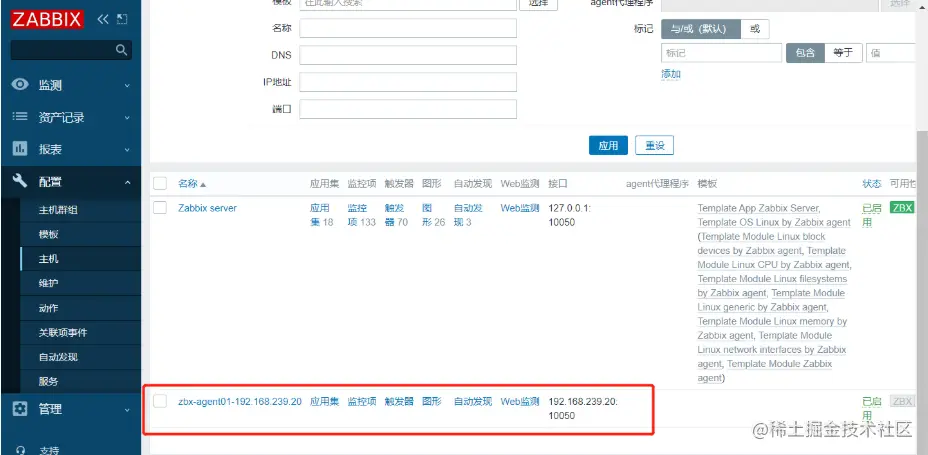928x455 pixels.
Task: Focus the 标记 tag name input
Action: [721, 53]
